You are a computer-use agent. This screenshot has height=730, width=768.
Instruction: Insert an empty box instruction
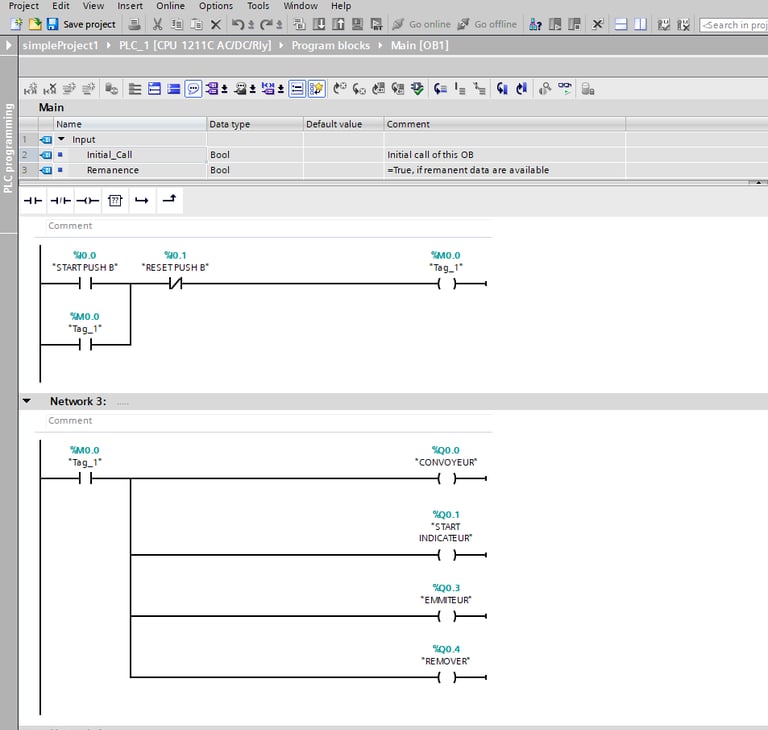pyautogui.click(x=114, y=201)
